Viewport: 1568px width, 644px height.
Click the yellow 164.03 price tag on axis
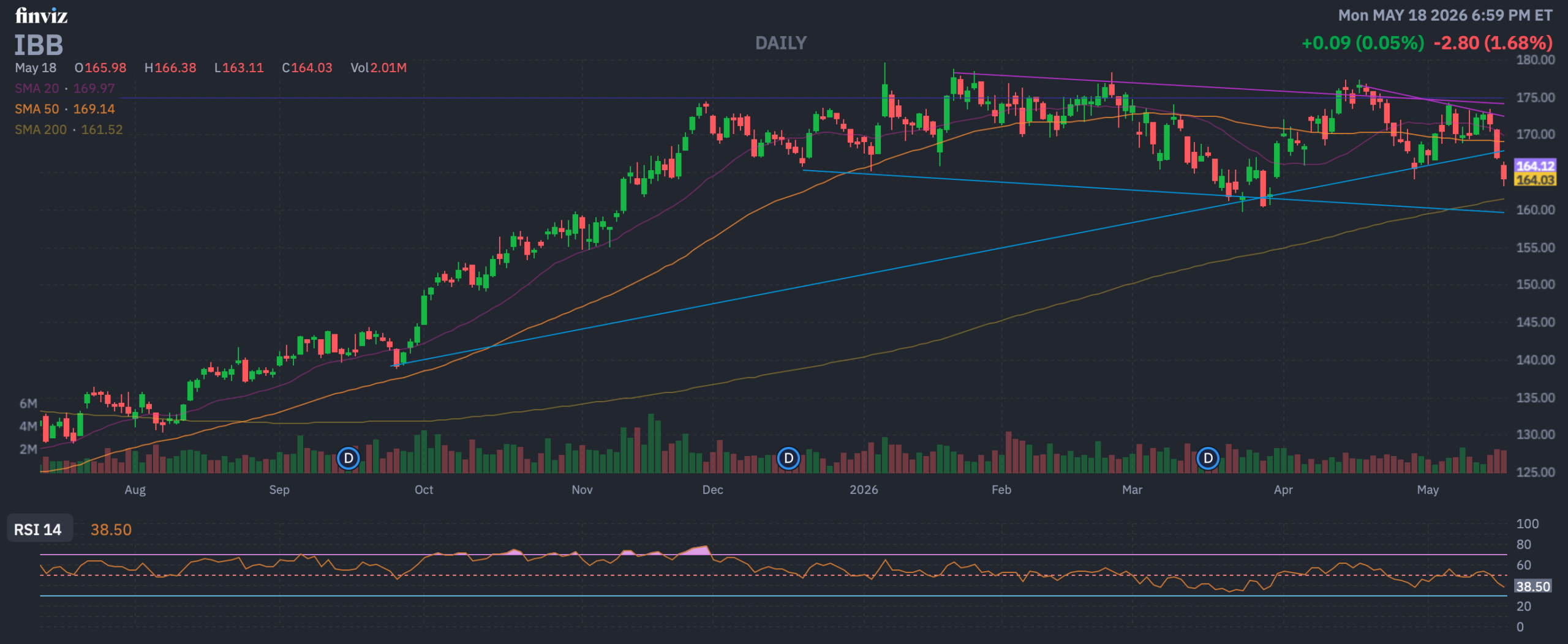pos(1535,179)
